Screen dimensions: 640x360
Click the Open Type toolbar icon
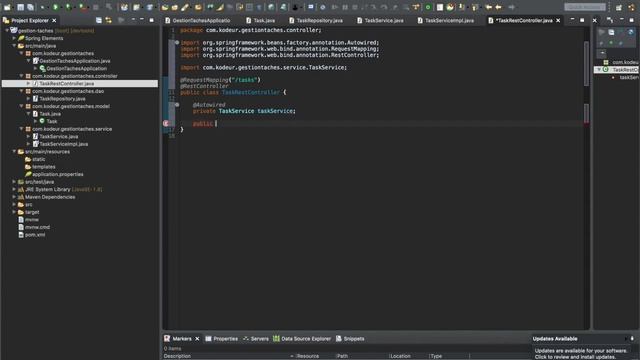(165, 7)
